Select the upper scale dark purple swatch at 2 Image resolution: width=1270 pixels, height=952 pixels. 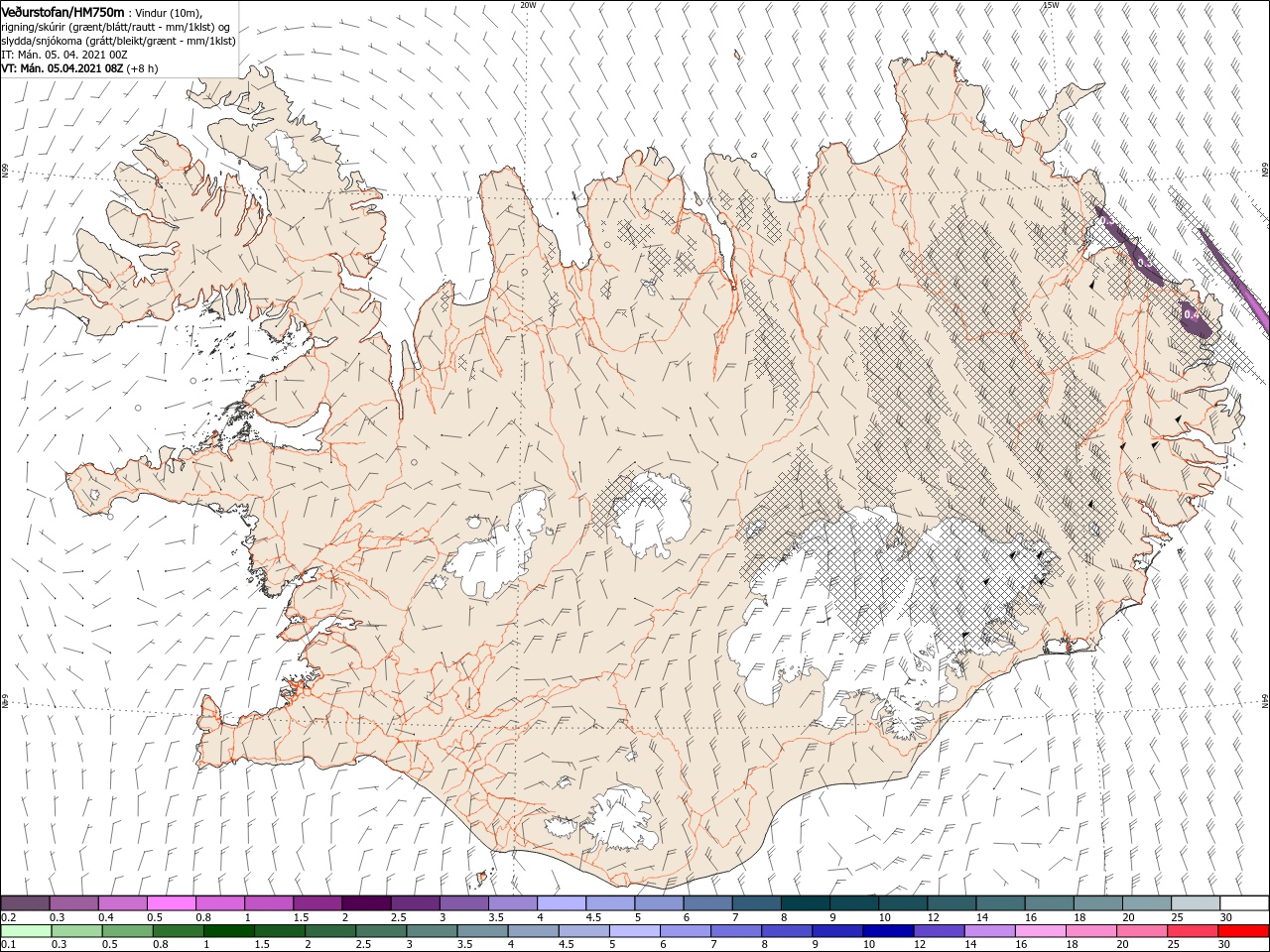point(365,903)
